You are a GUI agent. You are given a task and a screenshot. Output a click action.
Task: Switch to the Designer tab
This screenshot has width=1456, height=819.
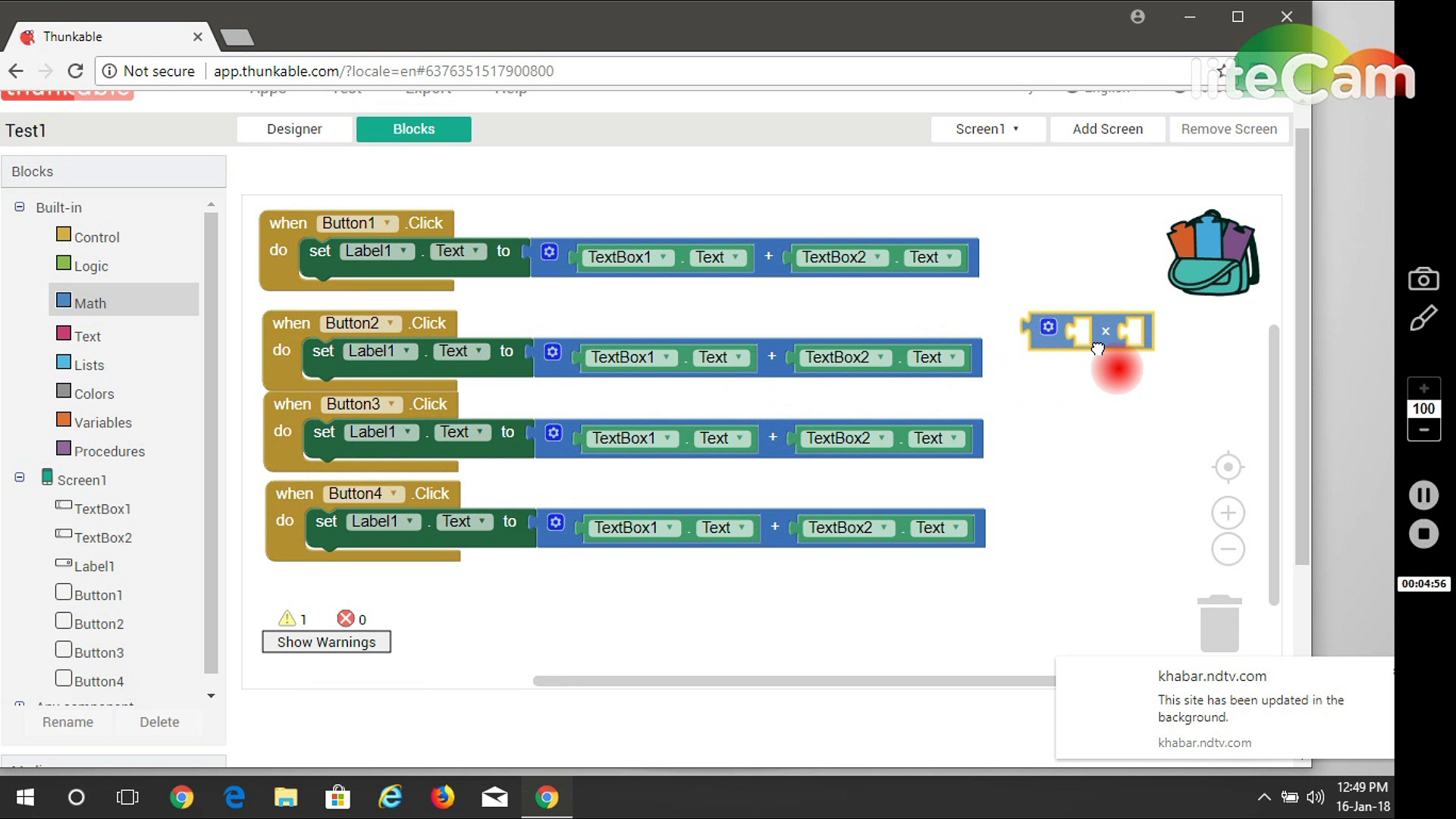pos(294,129)
